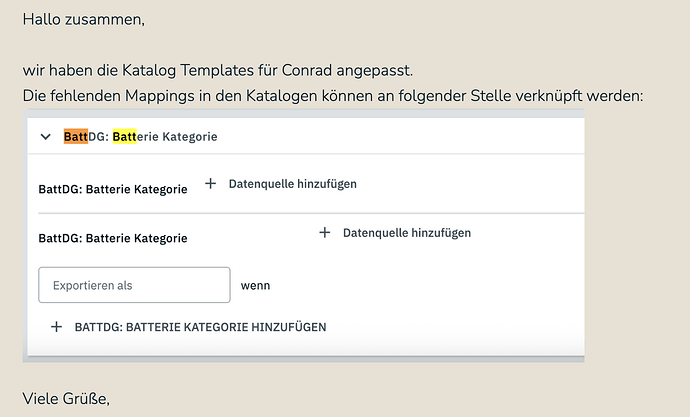
Task: Click the orange-highlighted 'Batt' text
Action: (75, 136)
